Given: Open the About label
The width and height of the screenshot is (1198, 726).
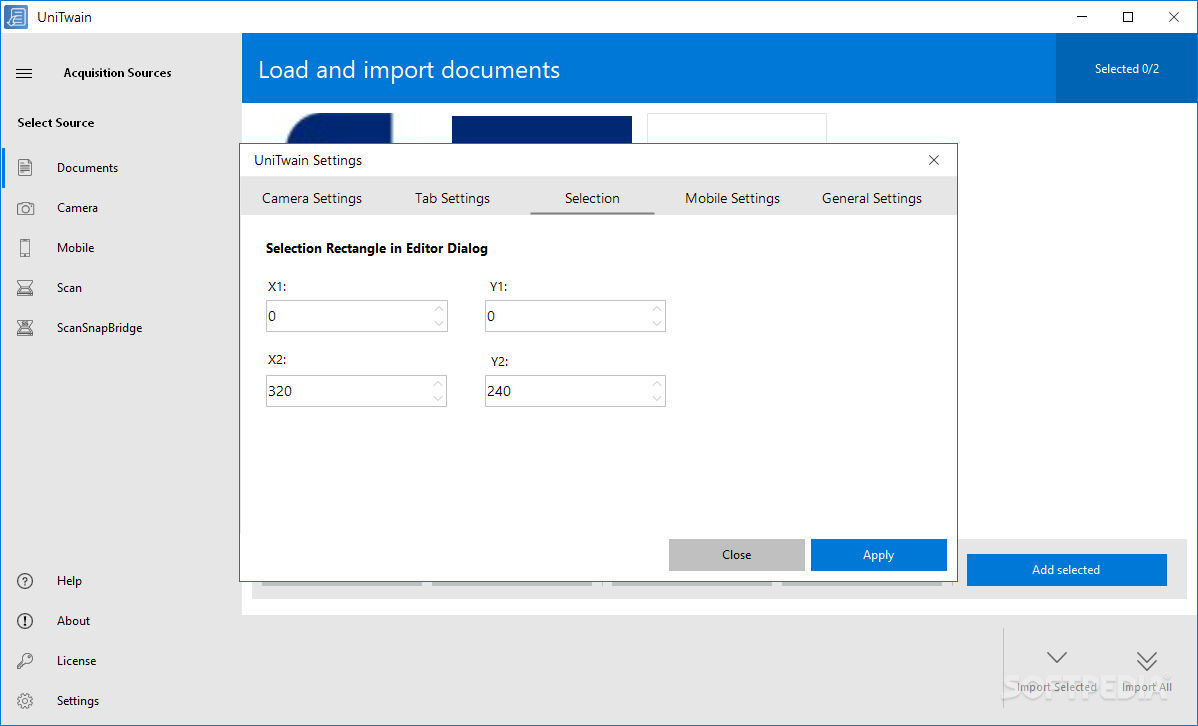Looking at the screenshot, I should [x=73, y=621].
